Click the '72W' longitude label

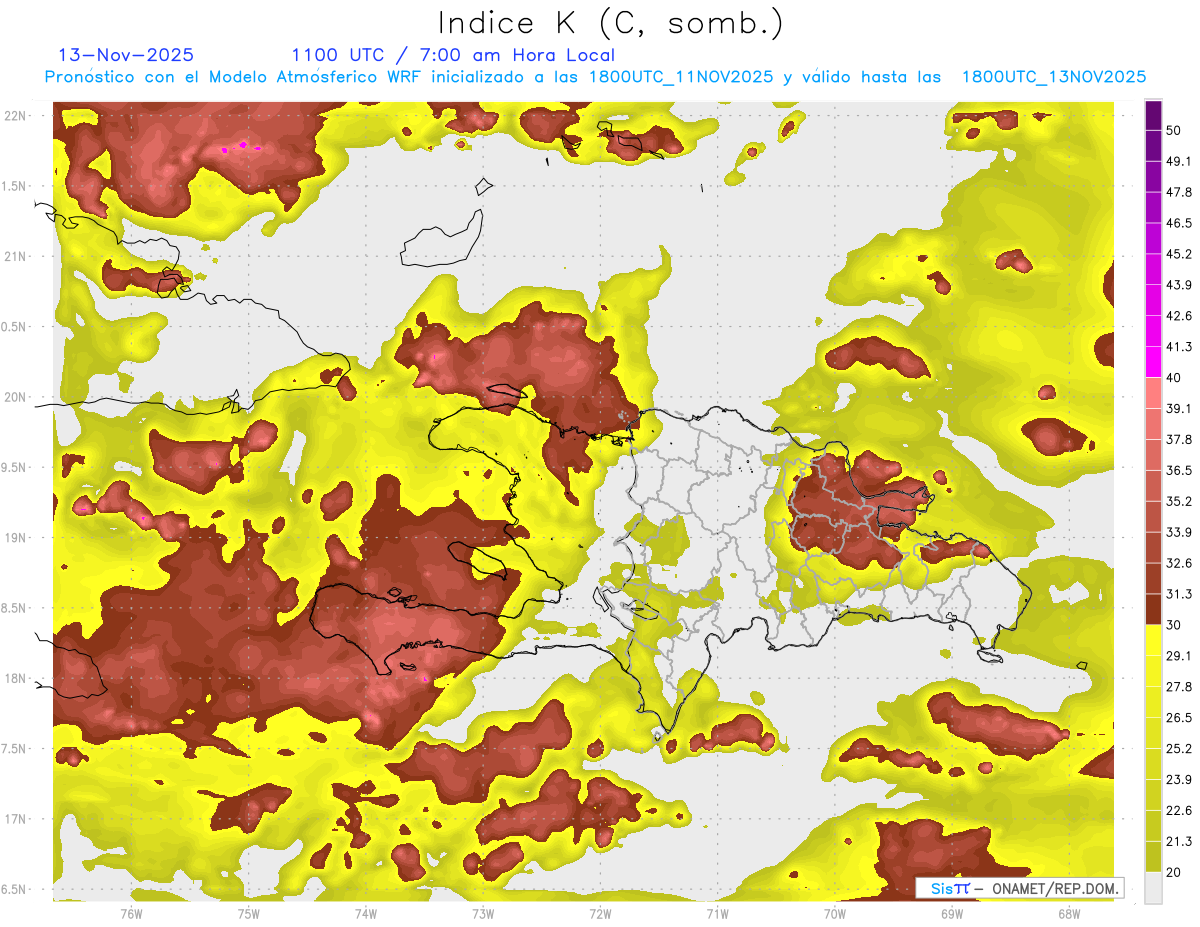click(x=600, y=913)
